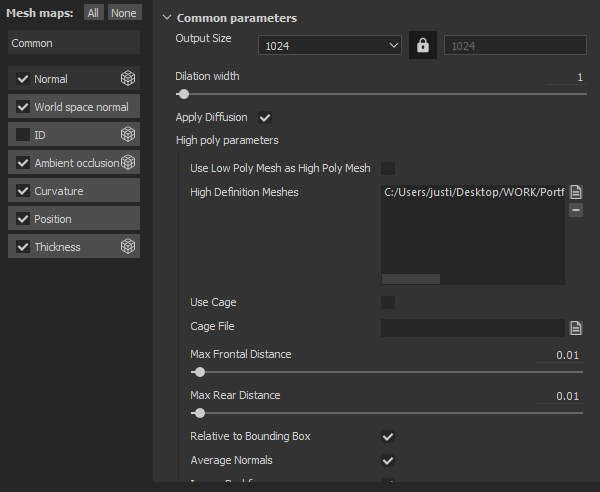Browse for High Definition Meshes file
This screenshot has width=600, height=492.
click(x=576, y=192)
